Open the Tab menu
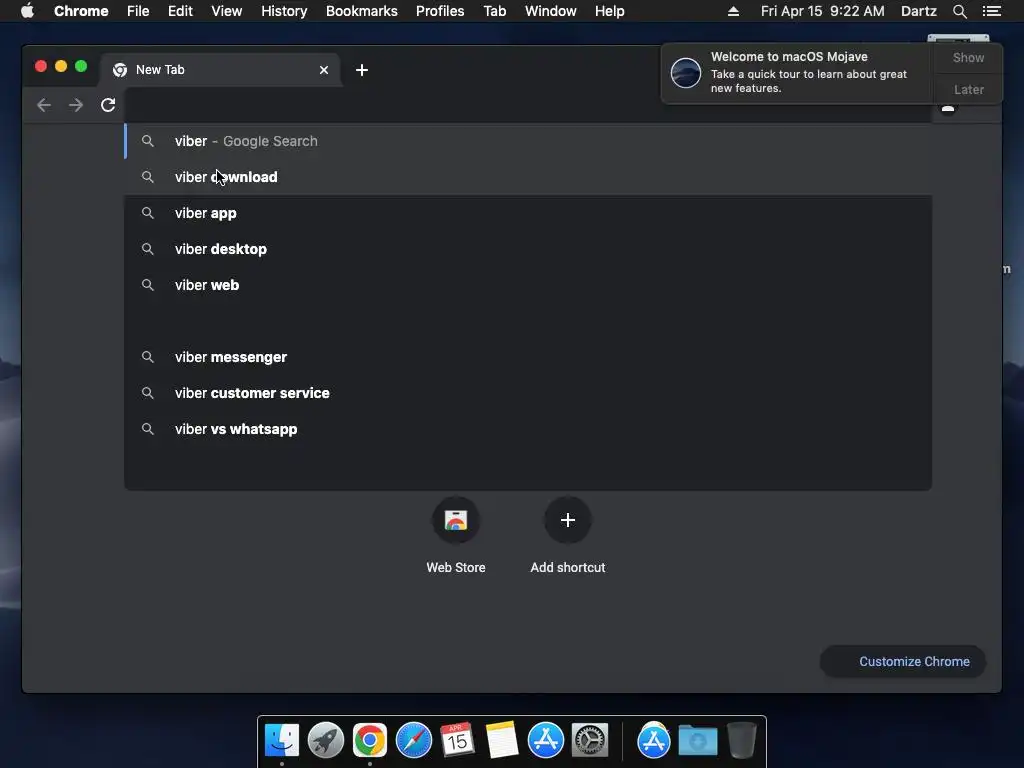 click(x=494, y=11)
